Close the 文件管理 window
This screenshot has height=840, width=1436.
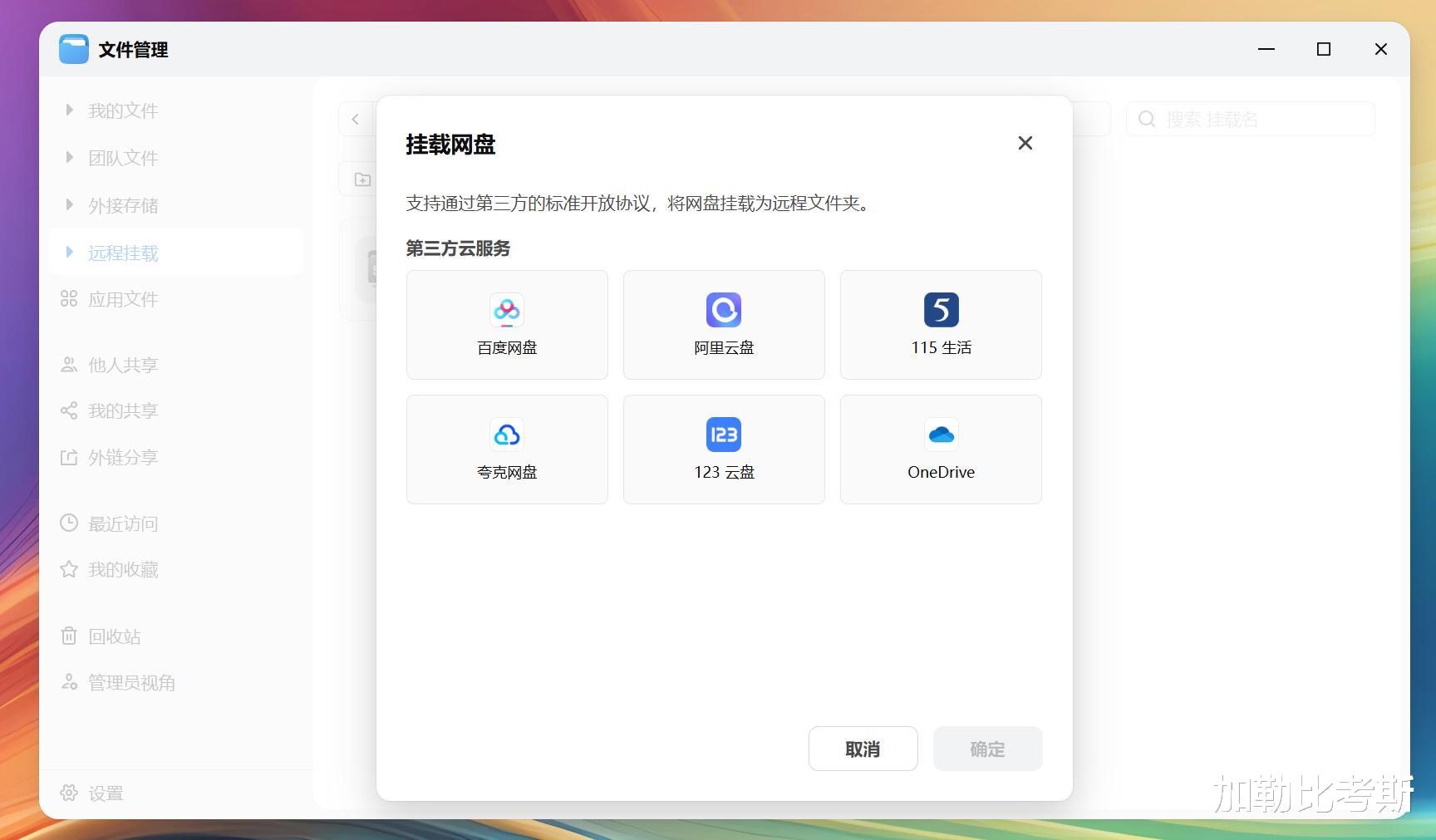click(x=1381, y=49)
